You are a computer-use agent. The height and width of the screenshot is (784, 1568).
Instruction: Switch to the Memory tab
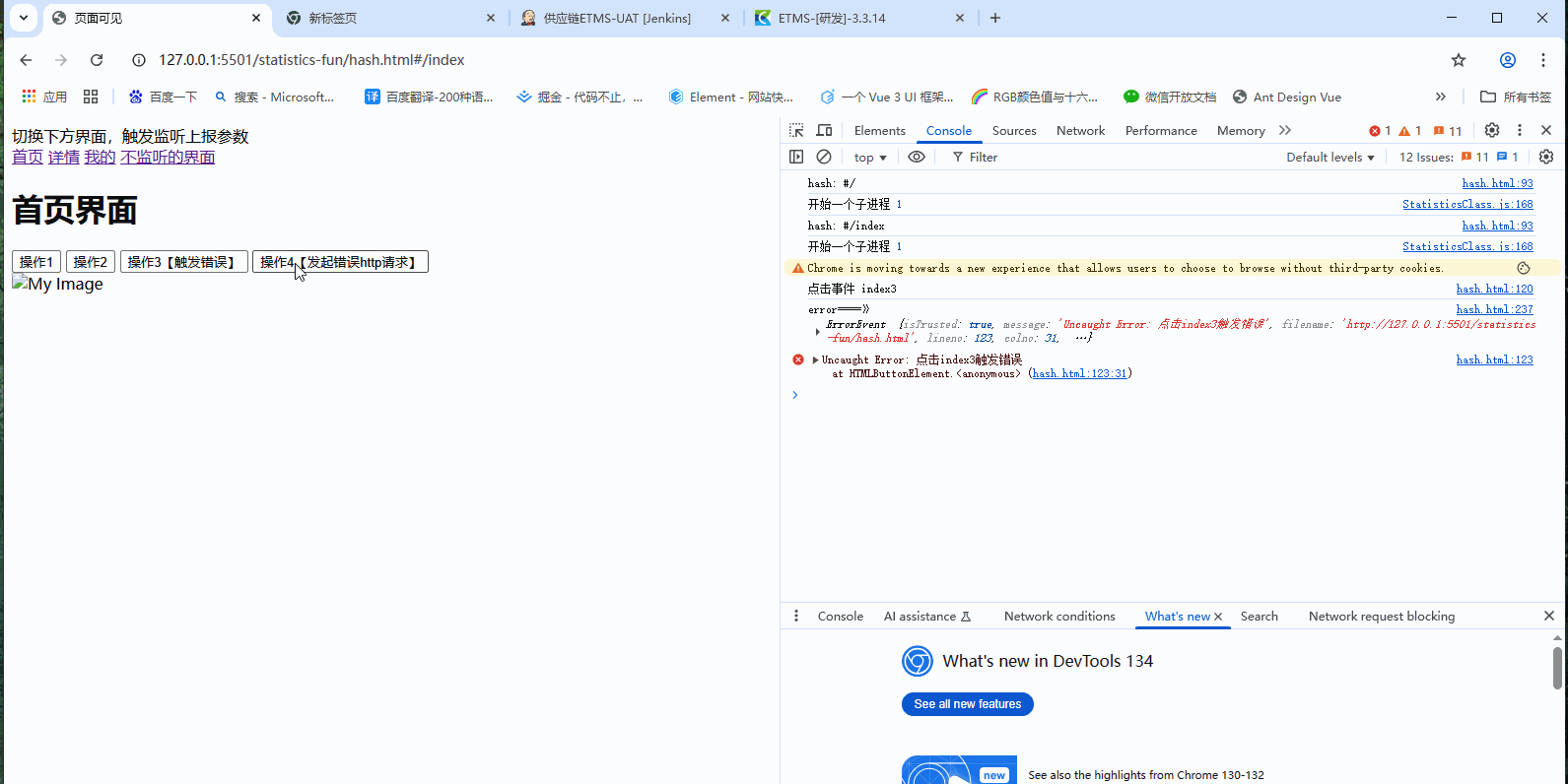click(1241, 130)
